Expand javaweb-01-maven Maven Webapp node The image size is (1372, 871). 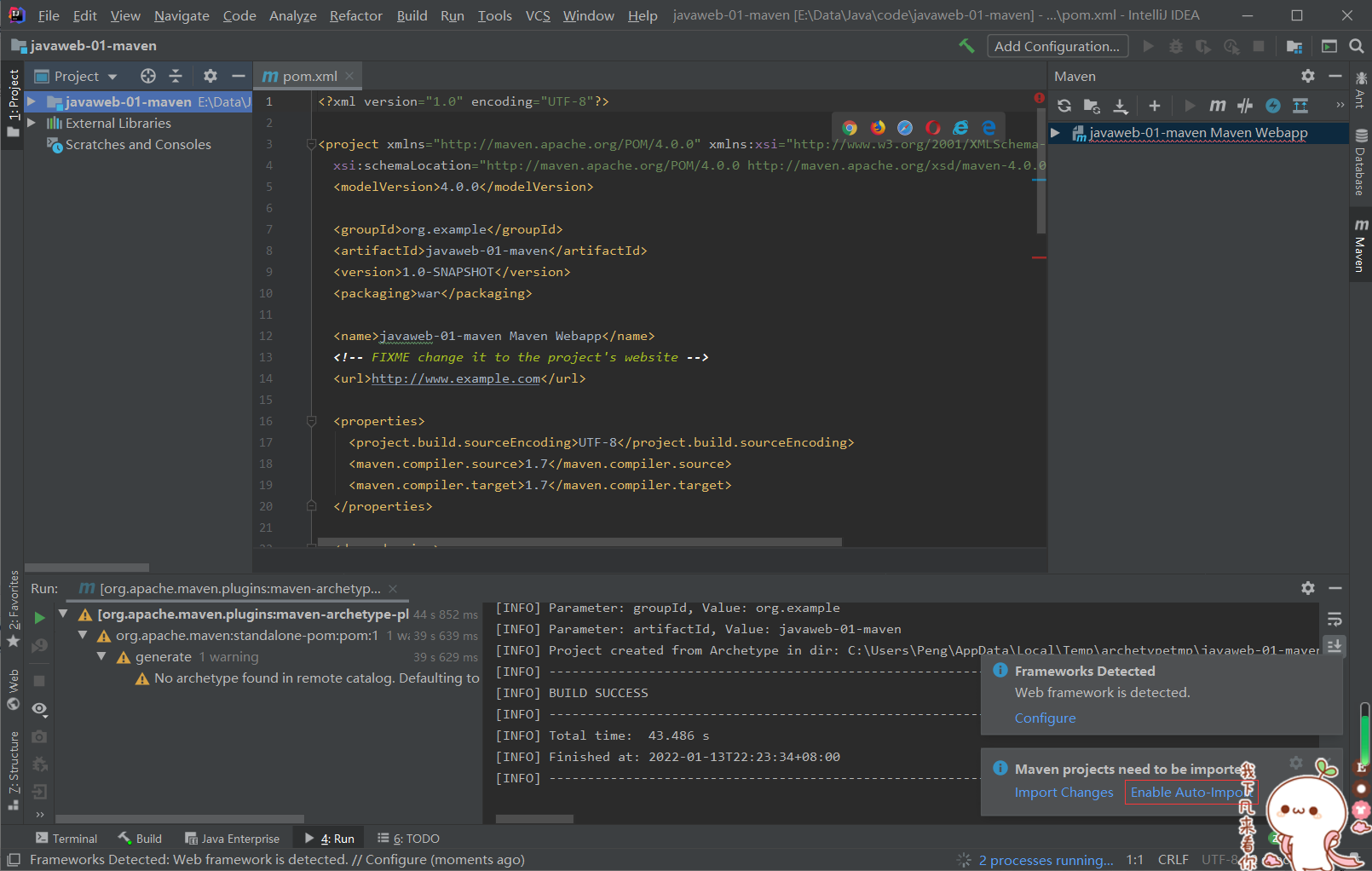point(1055,133)
